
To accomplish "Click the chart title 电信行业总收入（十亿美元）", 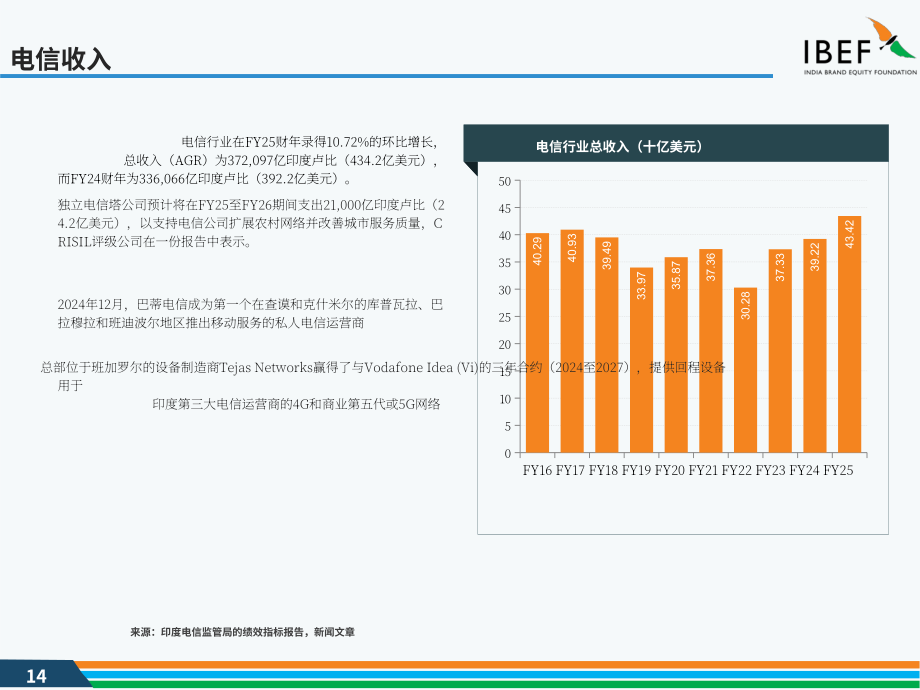I will pos(618,146).
